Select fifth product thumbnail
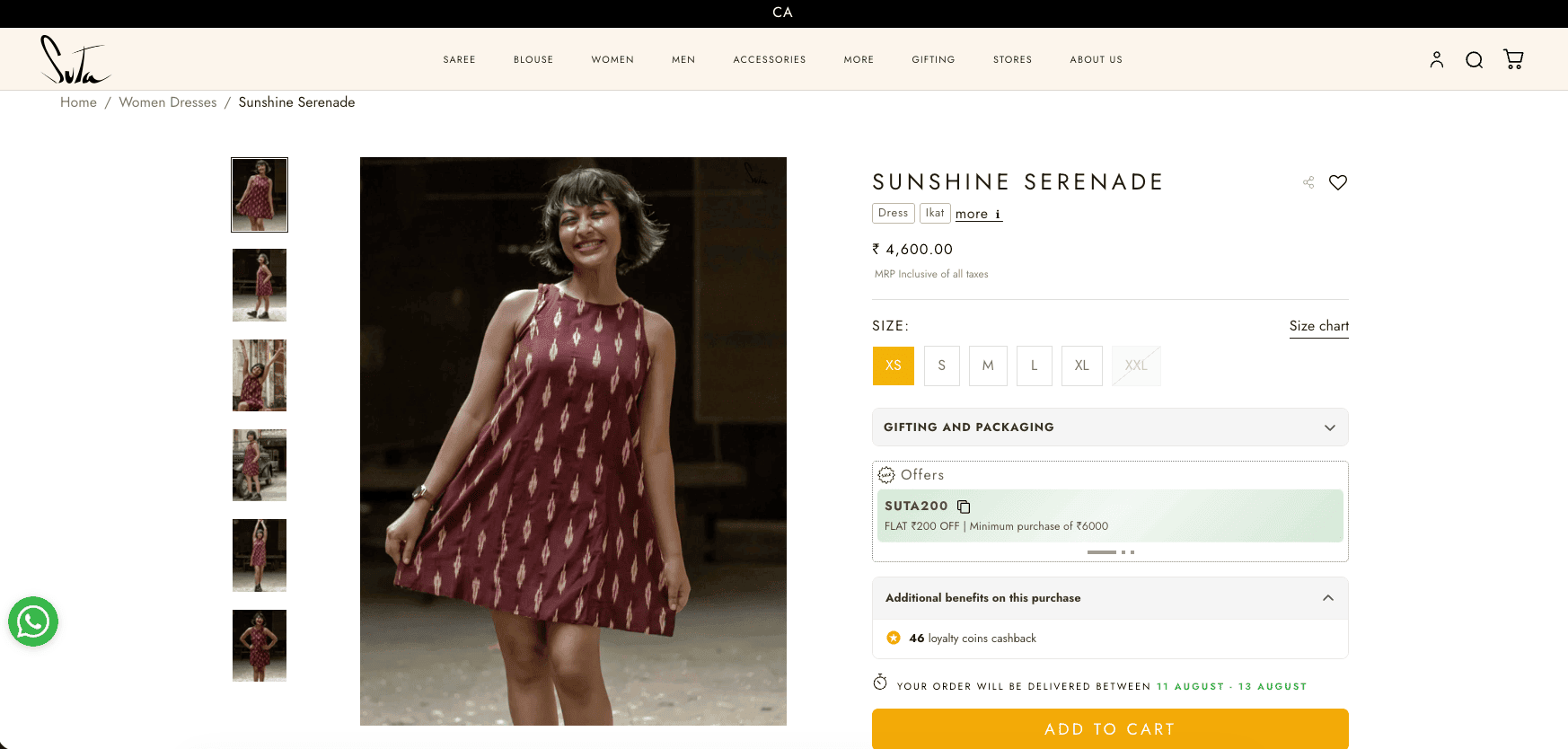Viewport: 1568px width, 749px height. [x=260, y=555]
